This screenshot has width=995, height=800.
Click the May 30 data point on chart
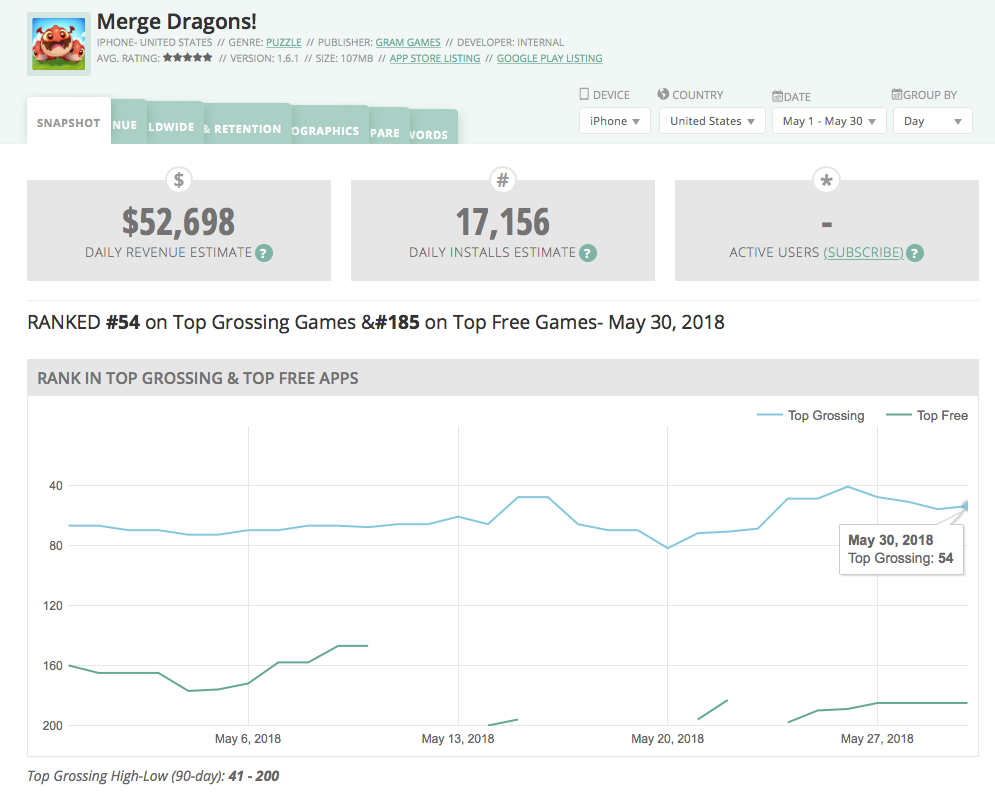966,506
